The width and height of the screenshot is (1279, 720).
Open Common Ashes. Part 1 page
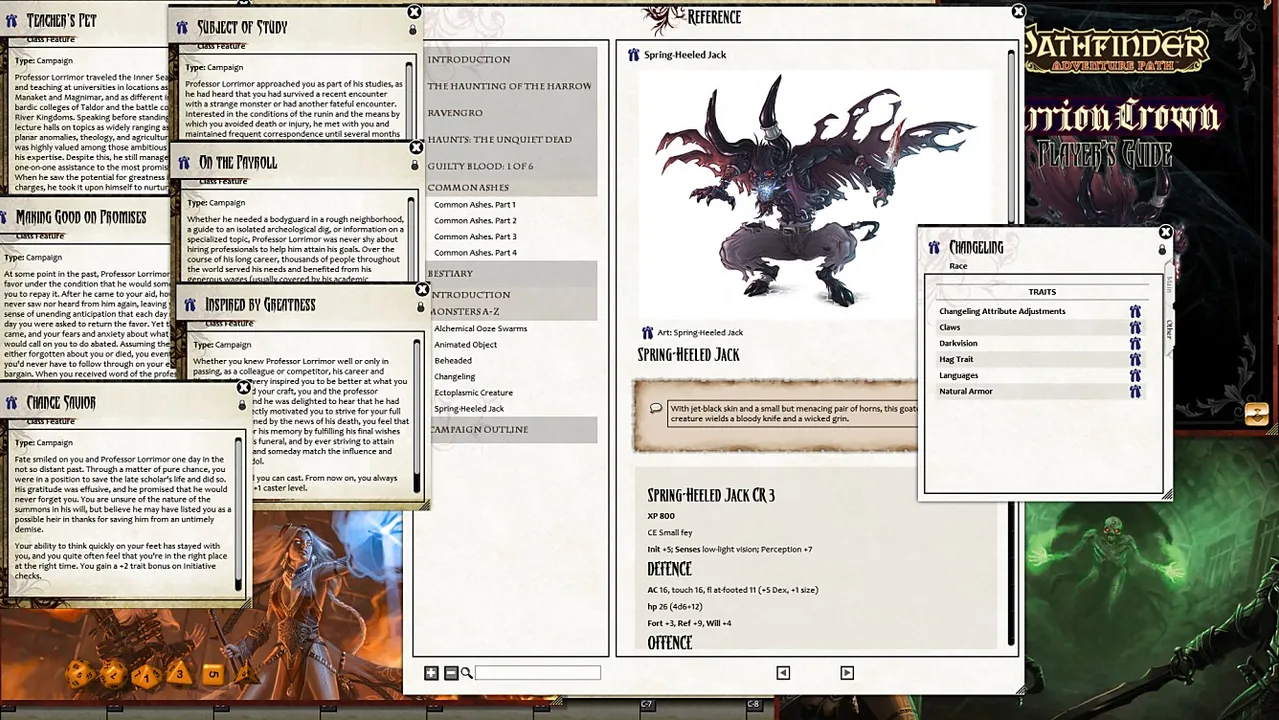475,205
